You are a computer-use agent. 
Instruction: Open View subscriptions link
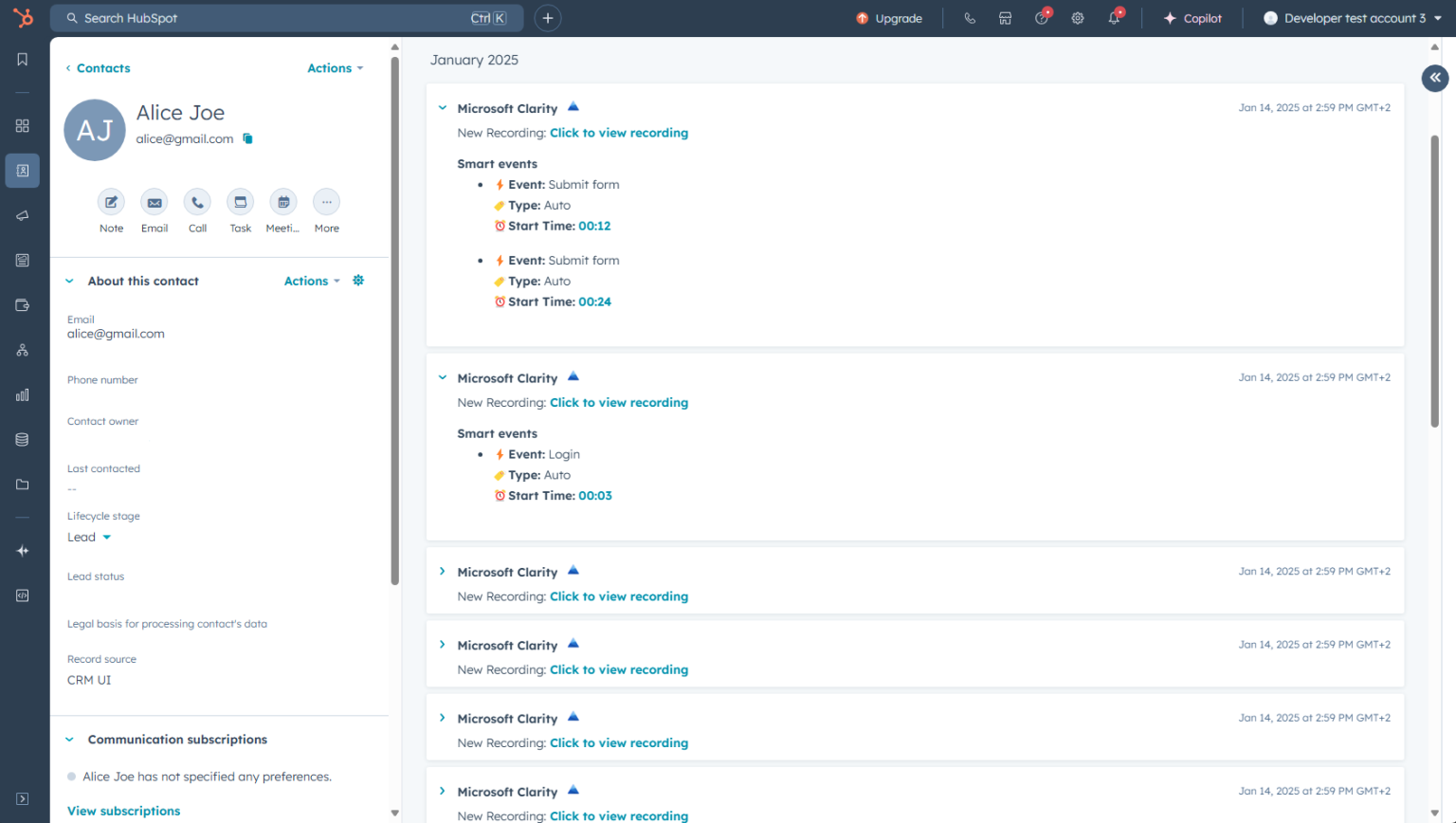coord(123,811)
